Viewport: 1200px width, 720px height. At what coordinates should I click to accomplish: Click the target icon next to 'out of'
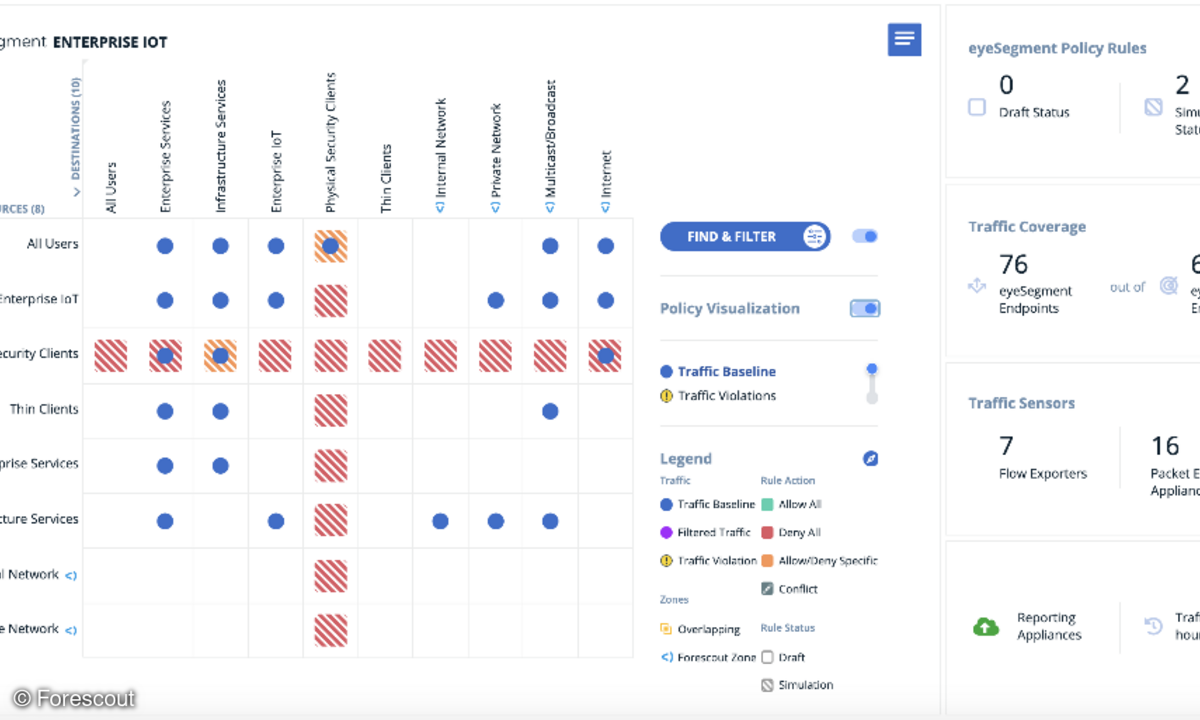pyautogui.click(x=1168, y=286)
